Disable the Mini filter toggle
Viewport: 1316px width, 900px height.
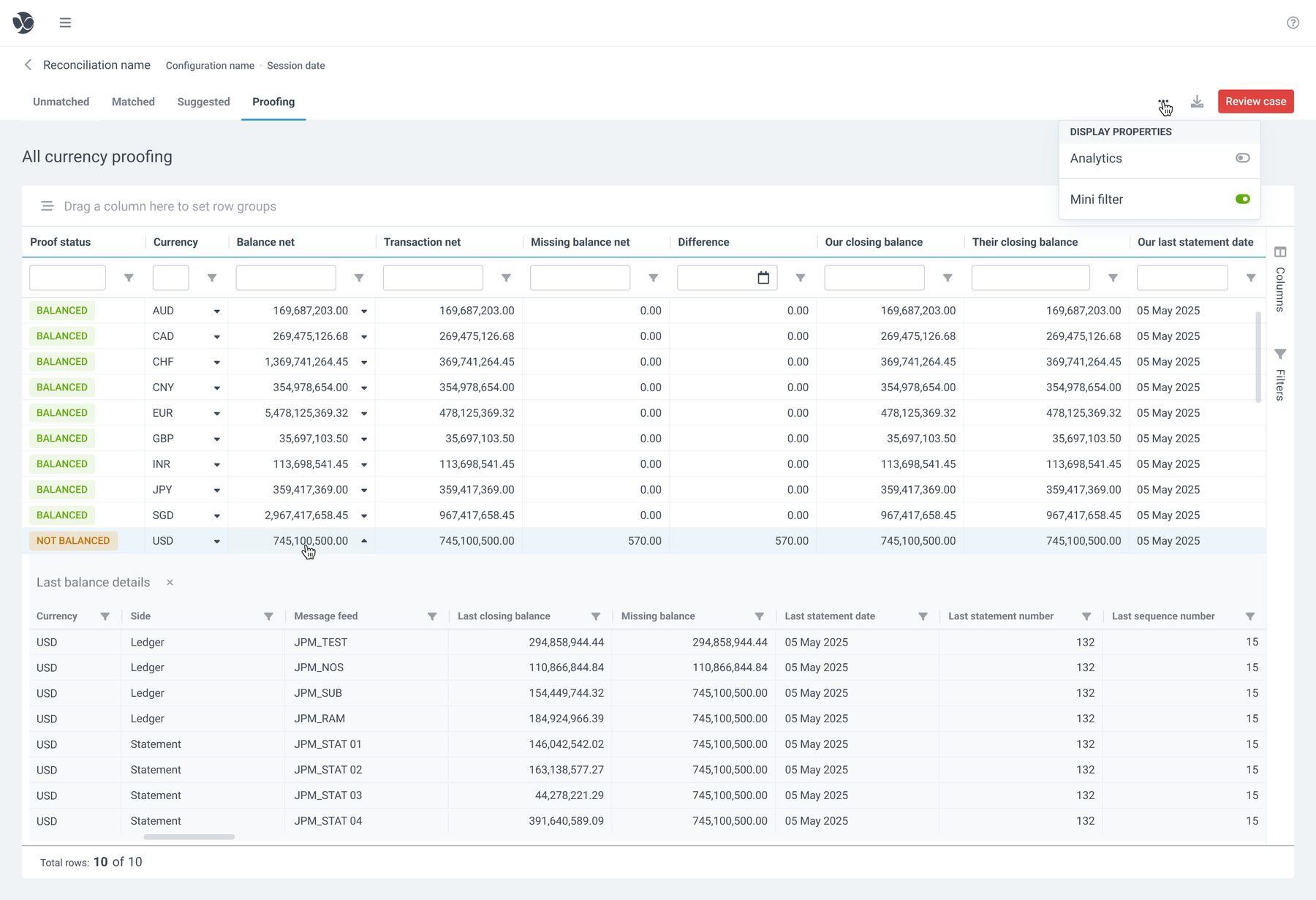[1242, 199]
